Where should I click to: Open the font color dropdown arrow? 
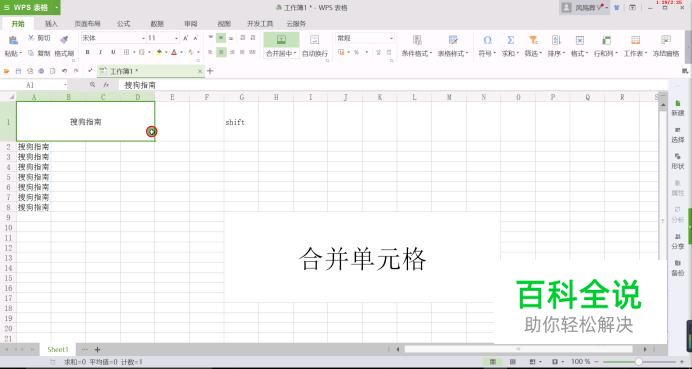[181, 53]
